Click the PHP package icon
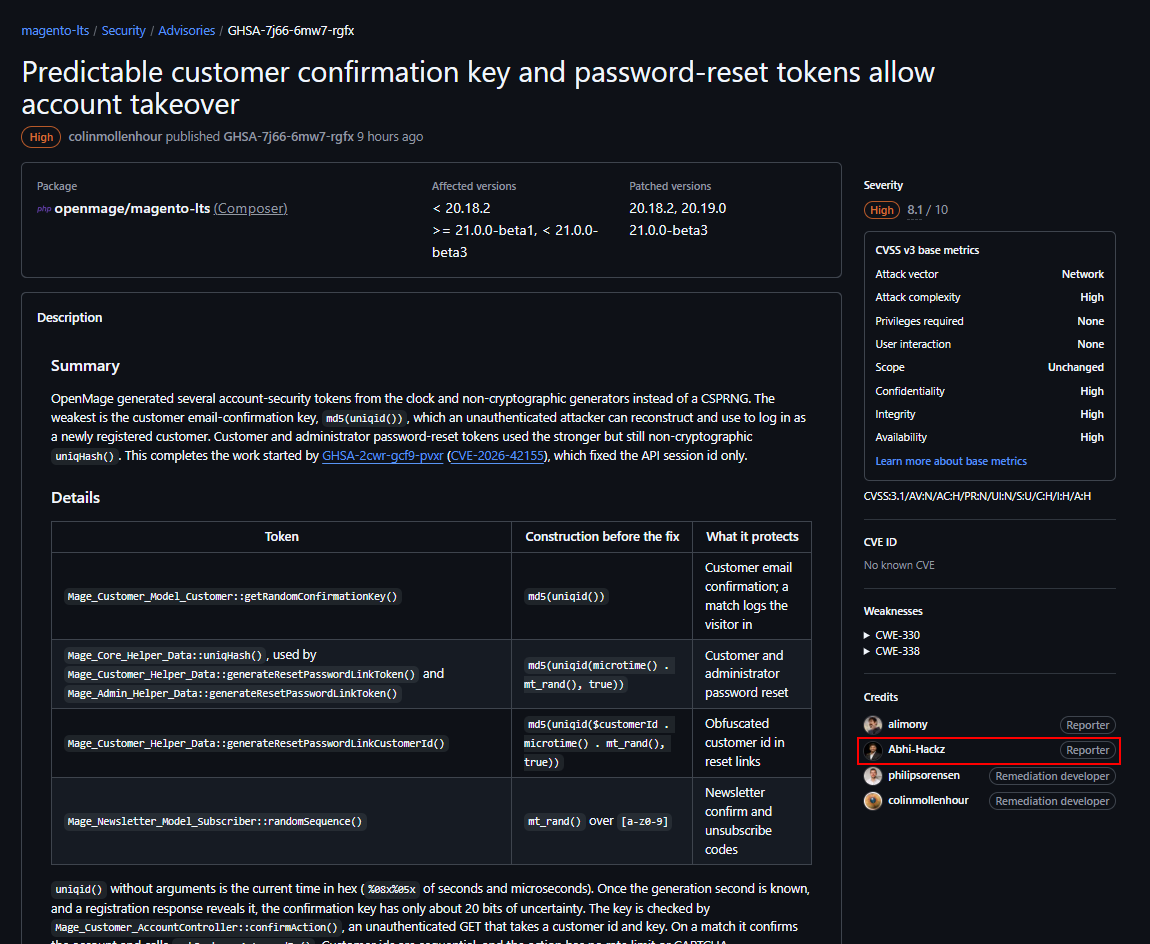Viewport: 1150px width, 944px height. coord(44,209)
